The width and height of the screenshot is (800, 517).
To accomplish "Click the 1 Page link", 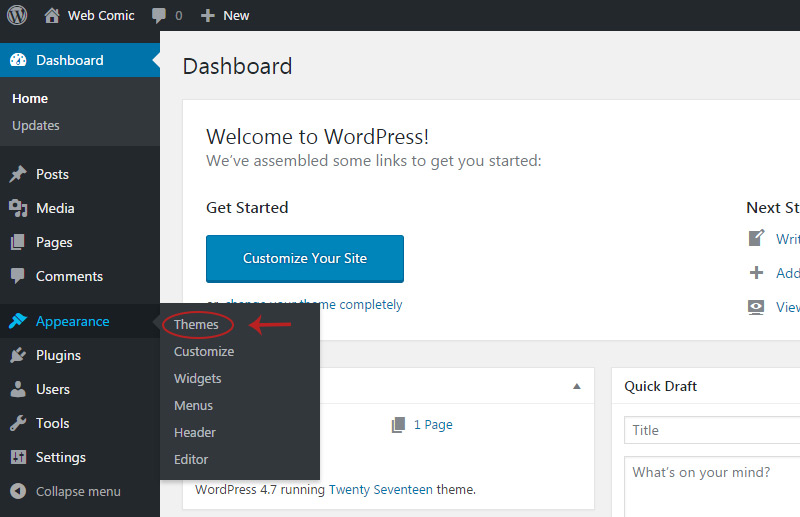I will (x=433, y=425).
